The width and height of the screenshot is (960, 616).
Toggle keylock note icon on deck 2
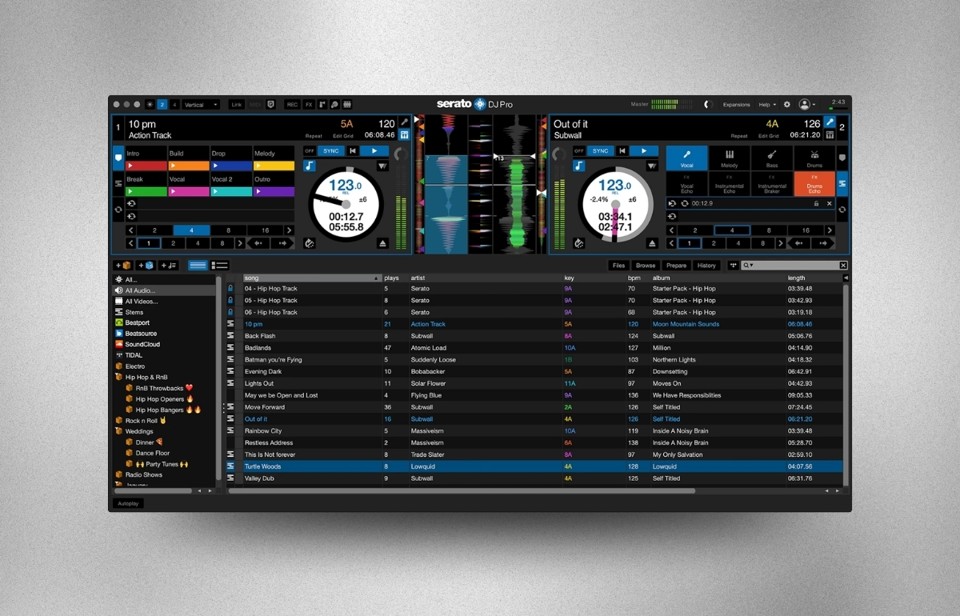[x=579, y=165]
